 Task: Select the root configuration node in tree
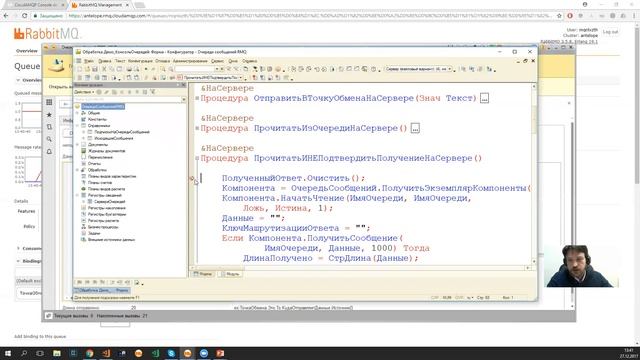click(x=103, y=107)
